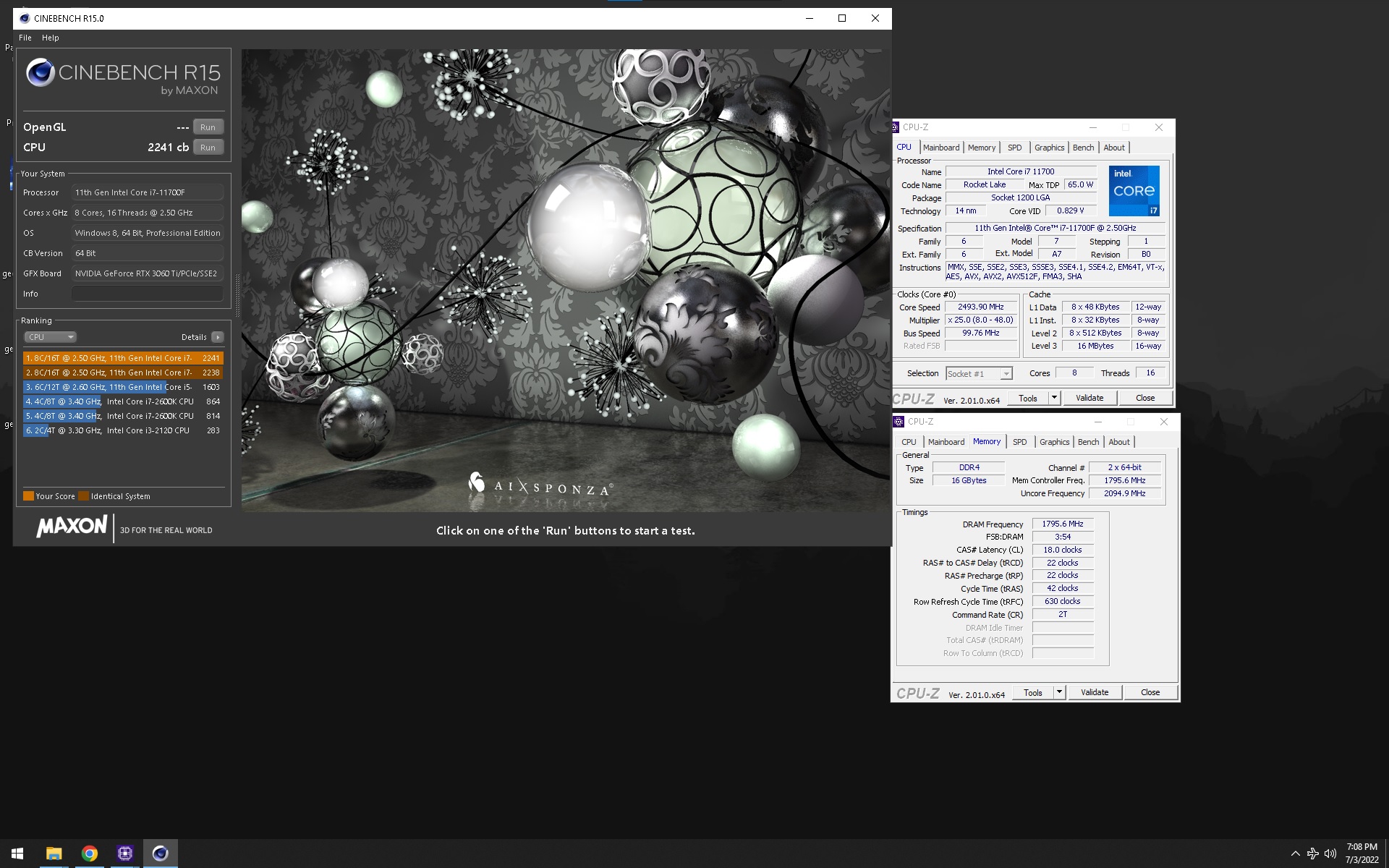Open the airplane mode network tray icon
Screen dimensions: 1389x868
1312,854
